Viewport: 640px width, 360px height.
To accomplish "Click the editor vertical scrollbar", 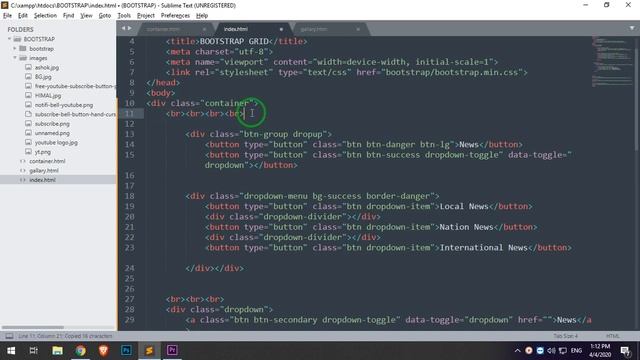I will pyautogui.click(x=637, y=94).
